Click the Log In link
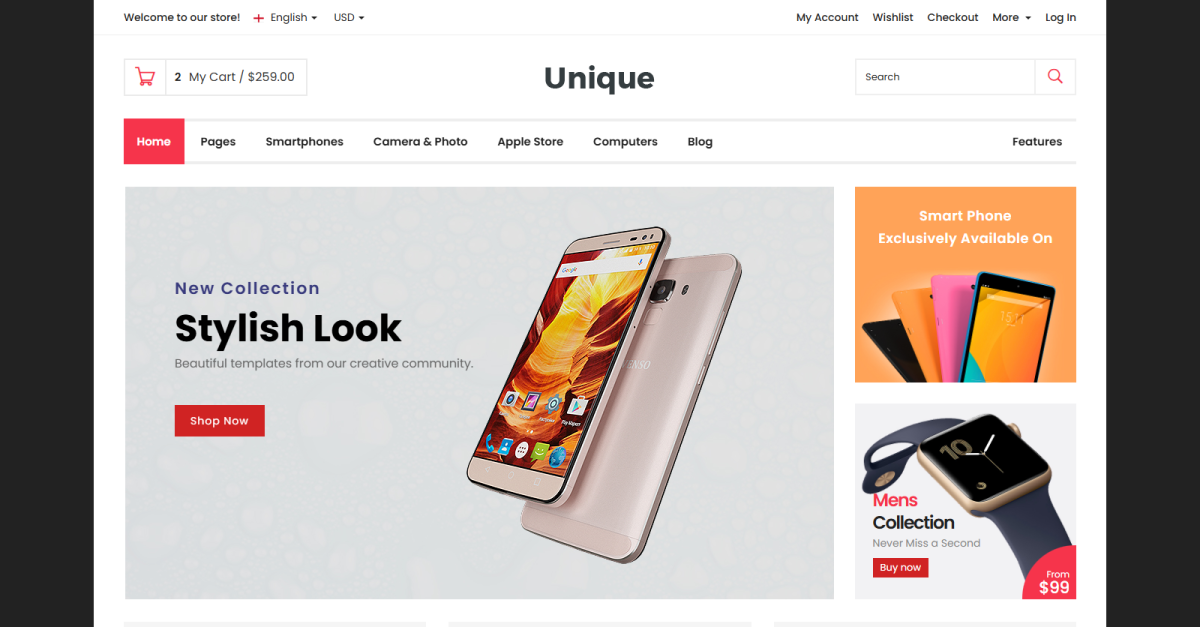Viewport: 1200px width, 627px height. (1061, 18)
